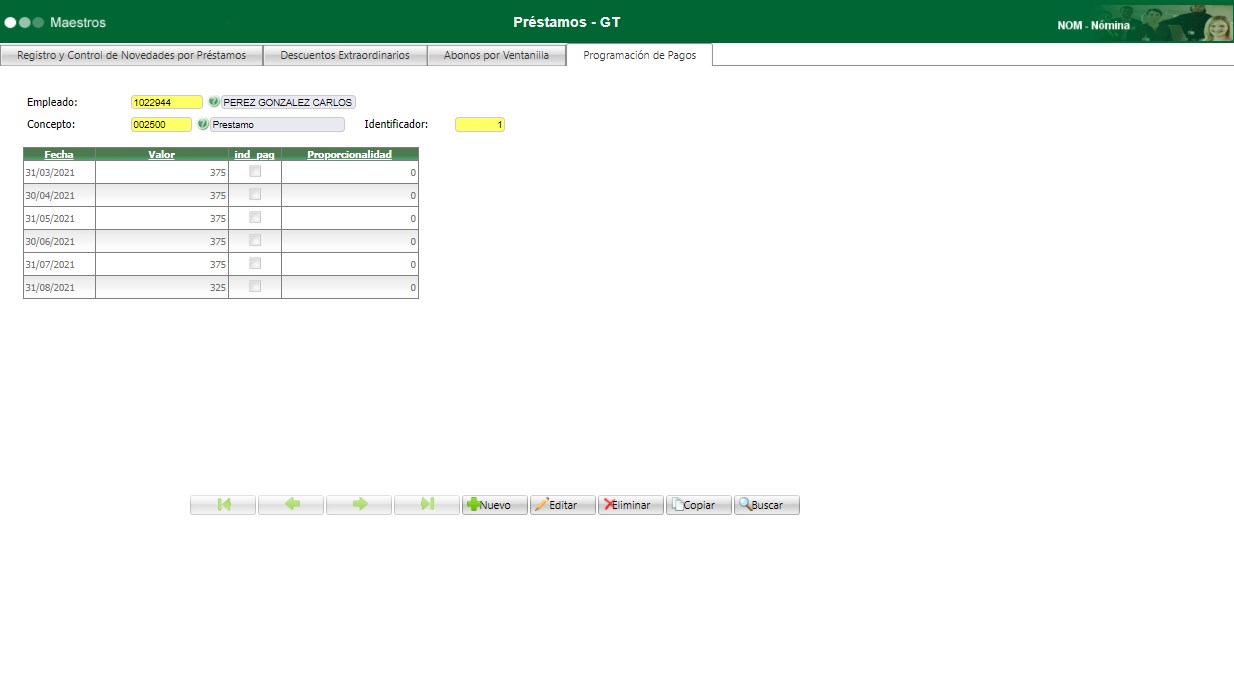Toggle ind_pag checkbox for 31/03/2021
1234x698 pixels.
pyautogui.click(x=255, y=171)
